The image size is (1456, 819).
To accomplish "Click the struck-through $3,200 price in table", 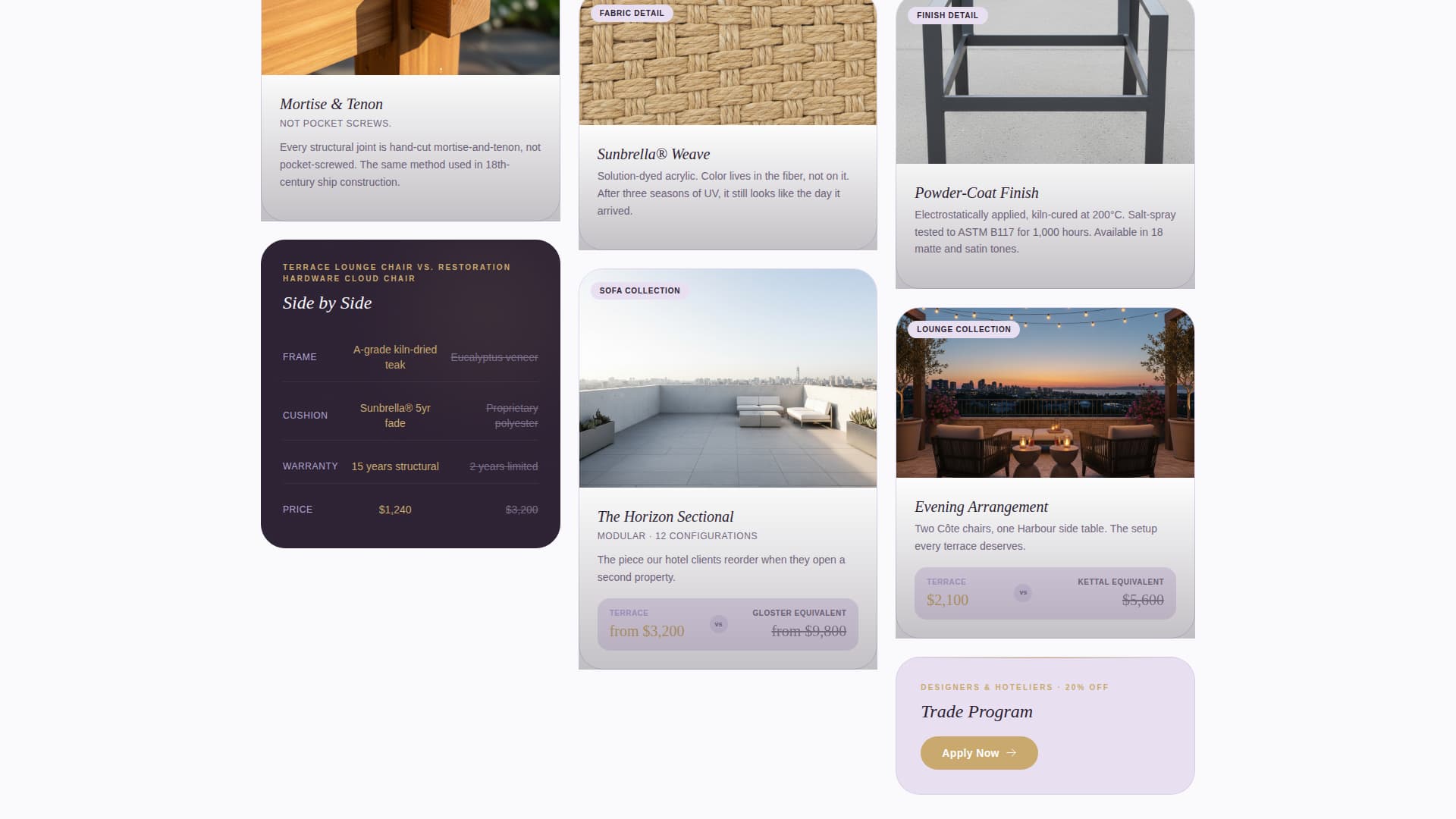I will tap(522, 510).
